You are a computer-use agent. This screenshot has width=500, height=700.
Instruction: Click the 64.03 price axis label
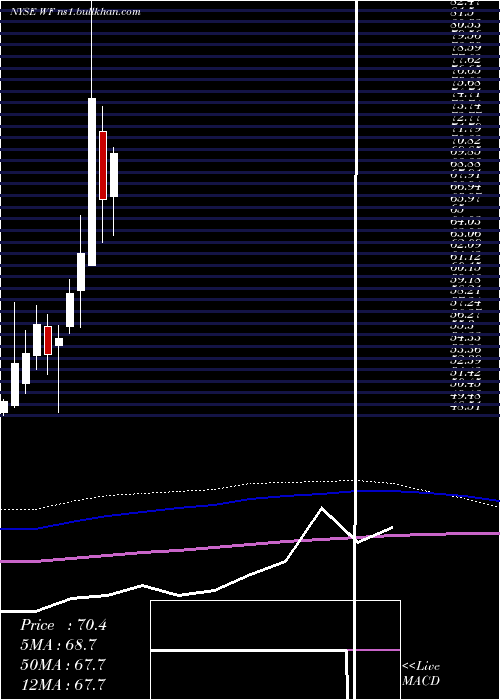pos(465,222)
